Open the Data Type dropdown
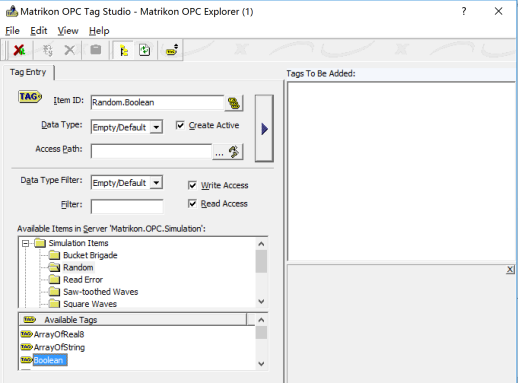 point(156,127)
